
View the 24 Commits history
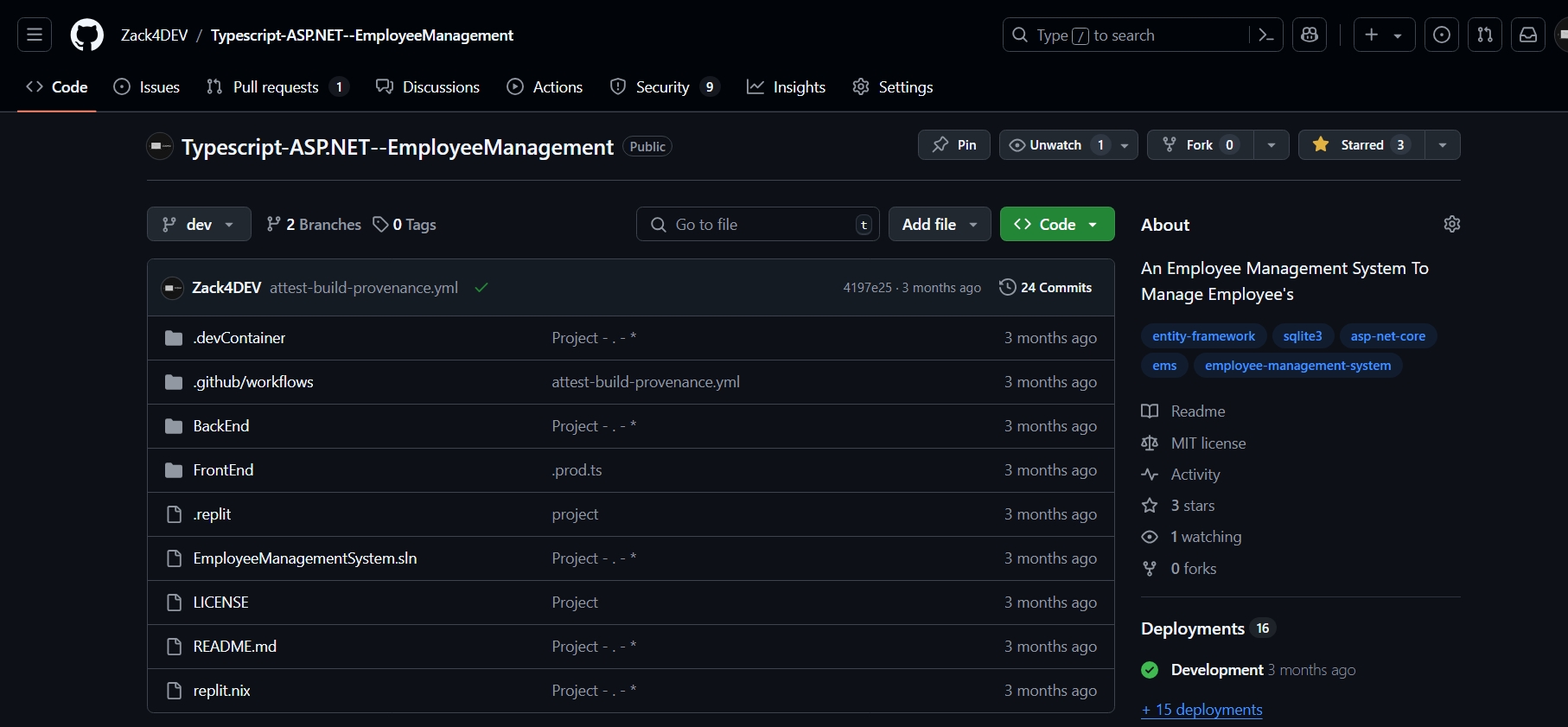point(1045,287)
